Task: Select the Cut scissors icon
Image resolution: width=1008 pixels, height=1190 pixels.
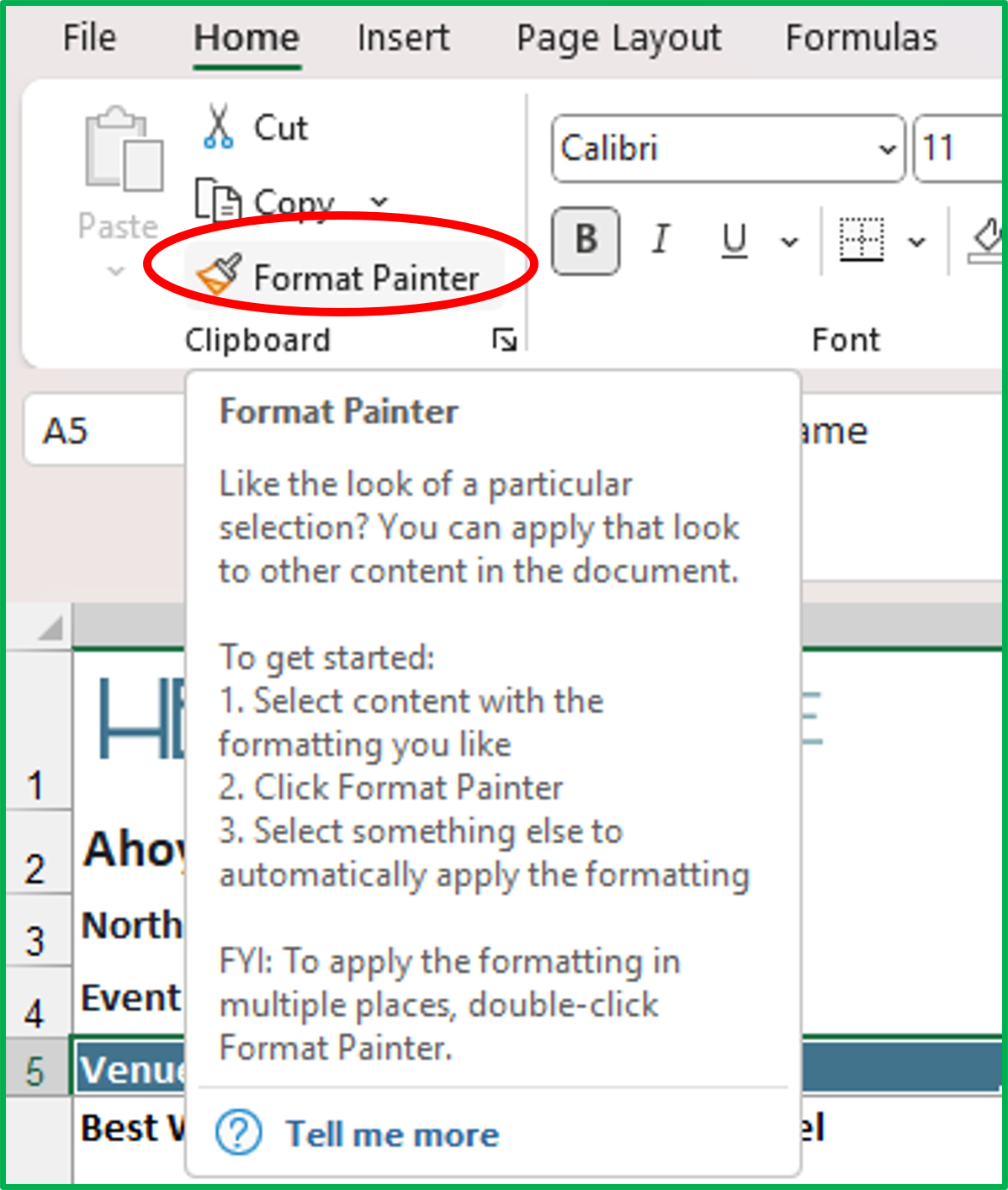Action: coord(217,125)
